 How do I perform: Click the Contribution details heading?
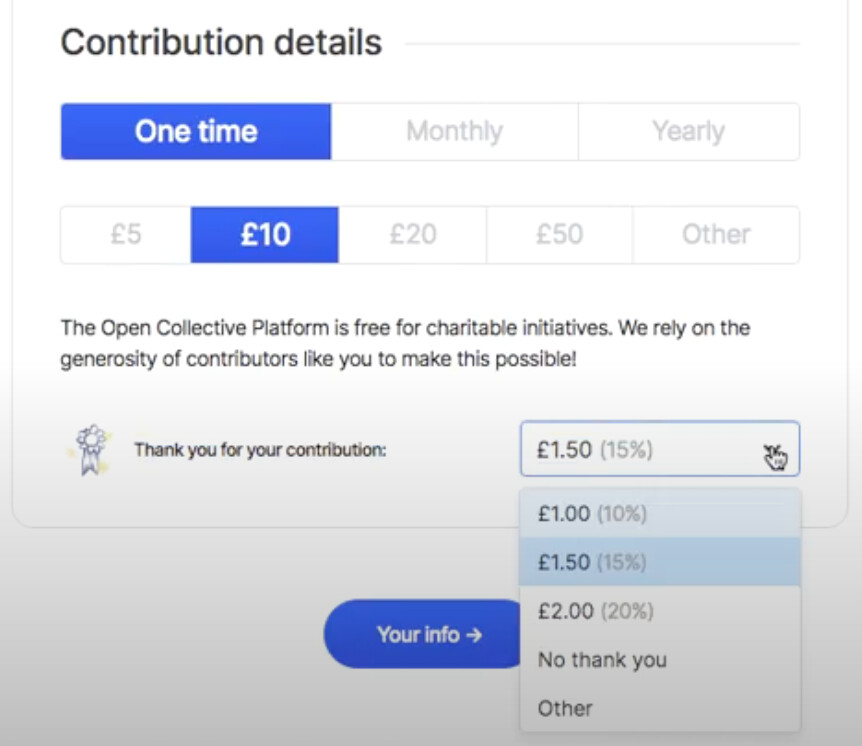[x=221, y=43]
